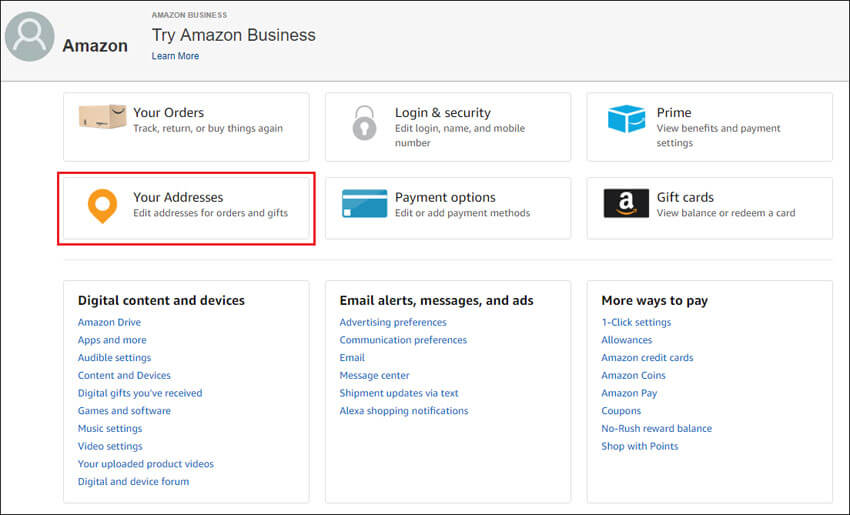Screen dimensions: 850x515
Task: Click 'Edit or add payment methods' text
Action: [x=462, y=213]
